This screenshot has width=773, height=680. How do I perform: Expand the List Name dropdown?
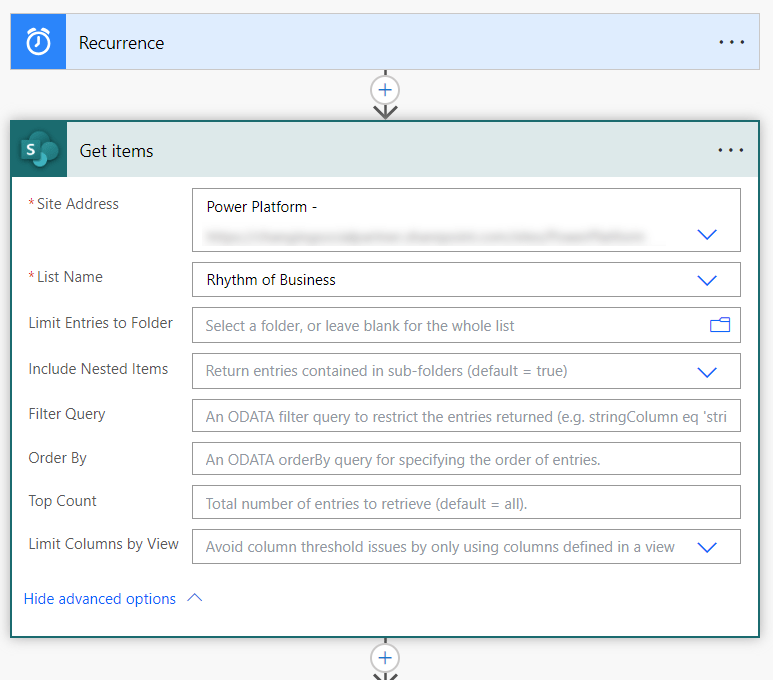(x=707, y=280)
